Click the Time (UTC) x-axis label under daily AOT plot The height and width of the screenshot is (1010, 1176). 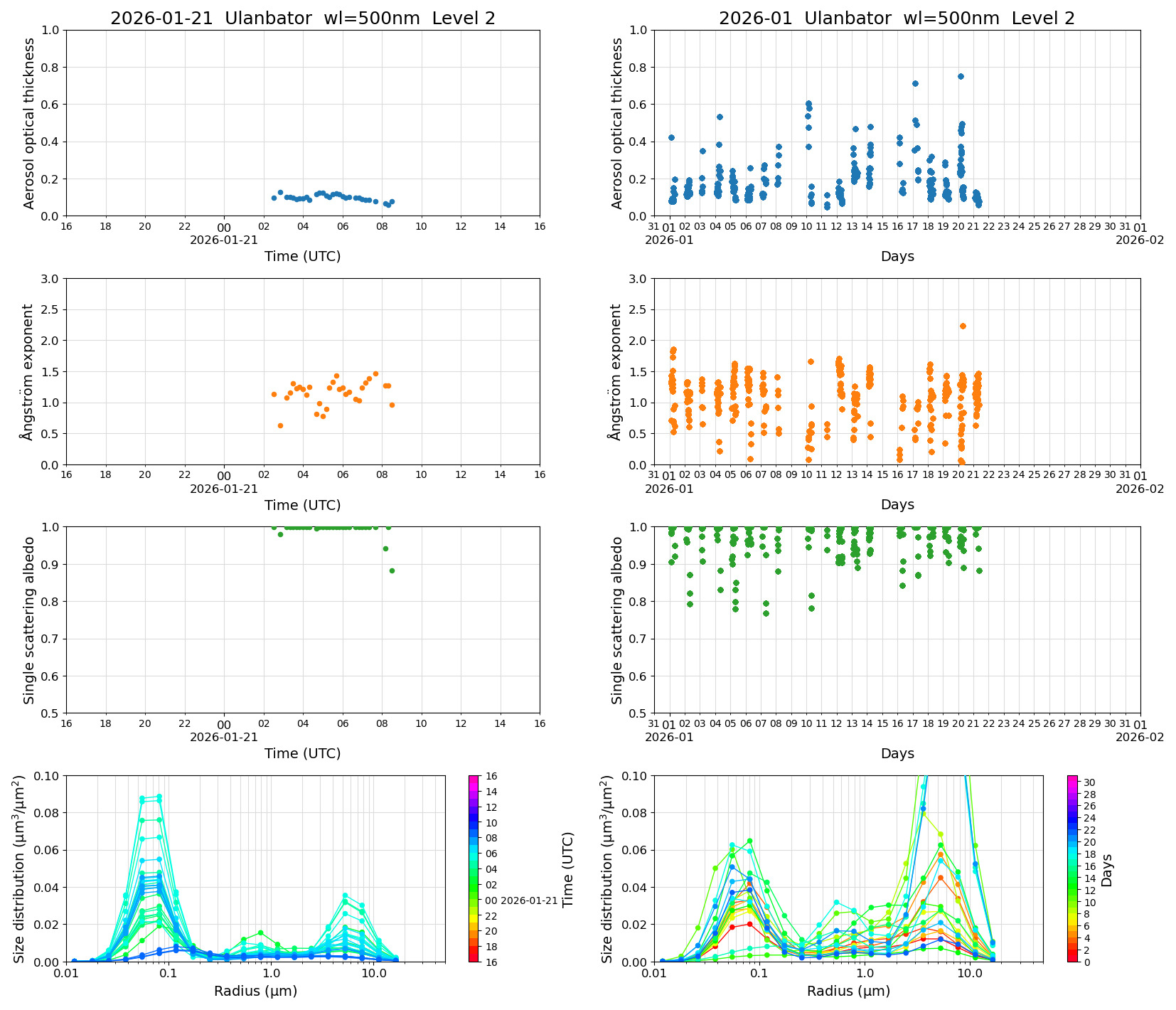point(302,256)
